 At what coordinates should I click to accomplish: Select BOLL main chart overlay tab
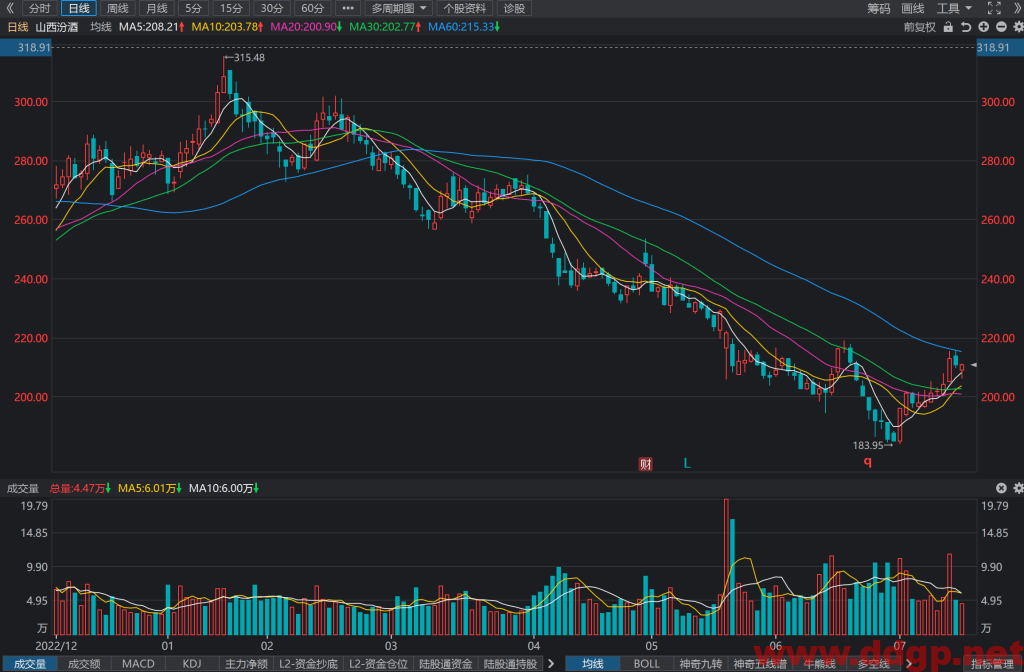click(x=647, y=664)
